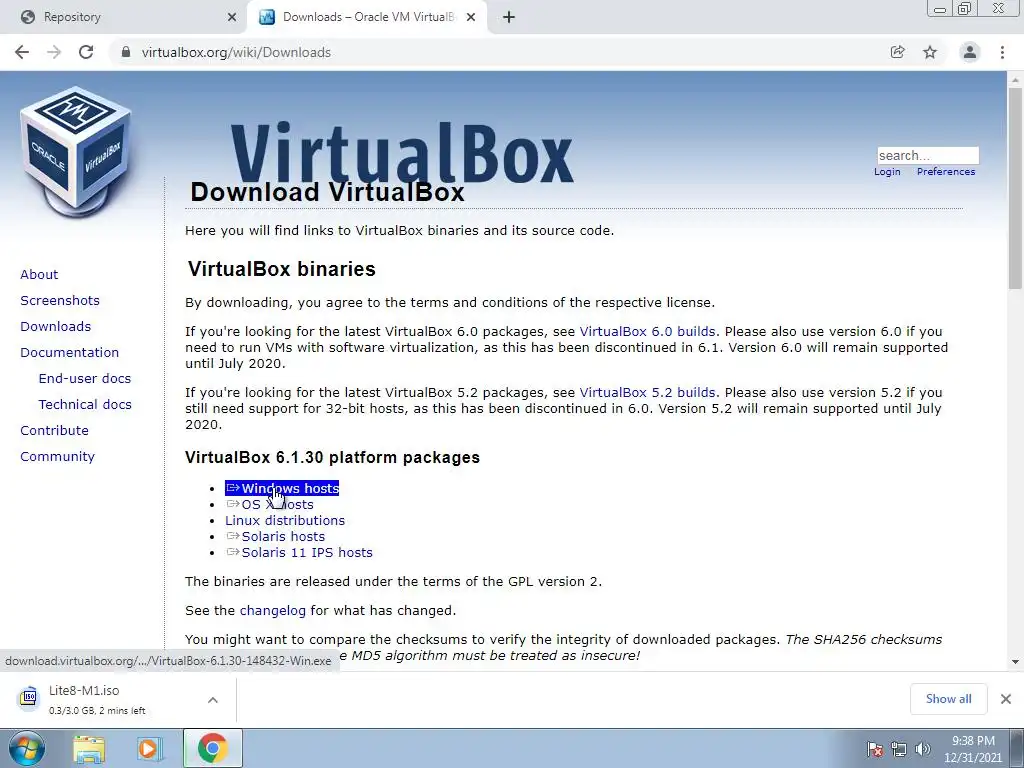Follow the VirtualBox 6.0 builds link
The image size is (1024, 768).
648,332
